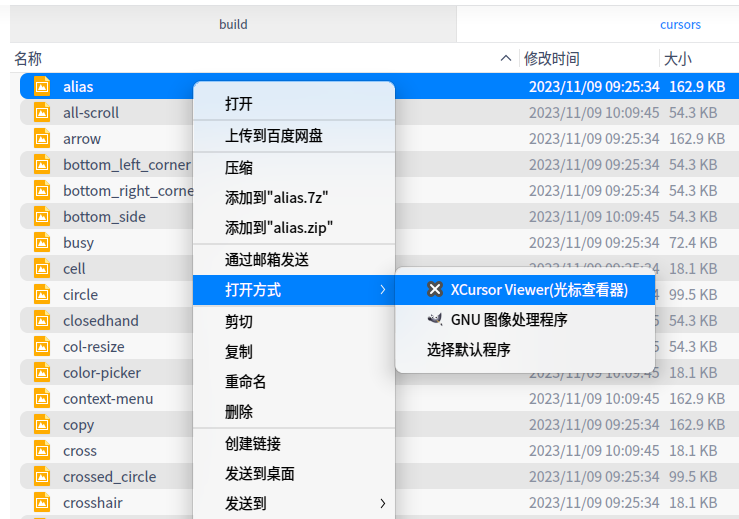Click the all-scroll file icon
The height and width of the screenshot is (519, 739).
42,113
